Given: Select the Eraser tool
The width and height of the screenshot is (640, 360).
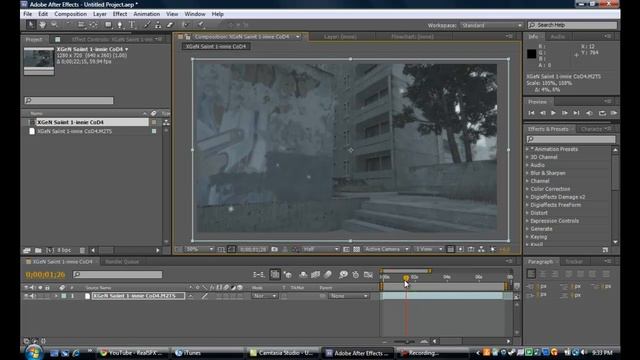Looking at the screenshot, I should (170, 25).
